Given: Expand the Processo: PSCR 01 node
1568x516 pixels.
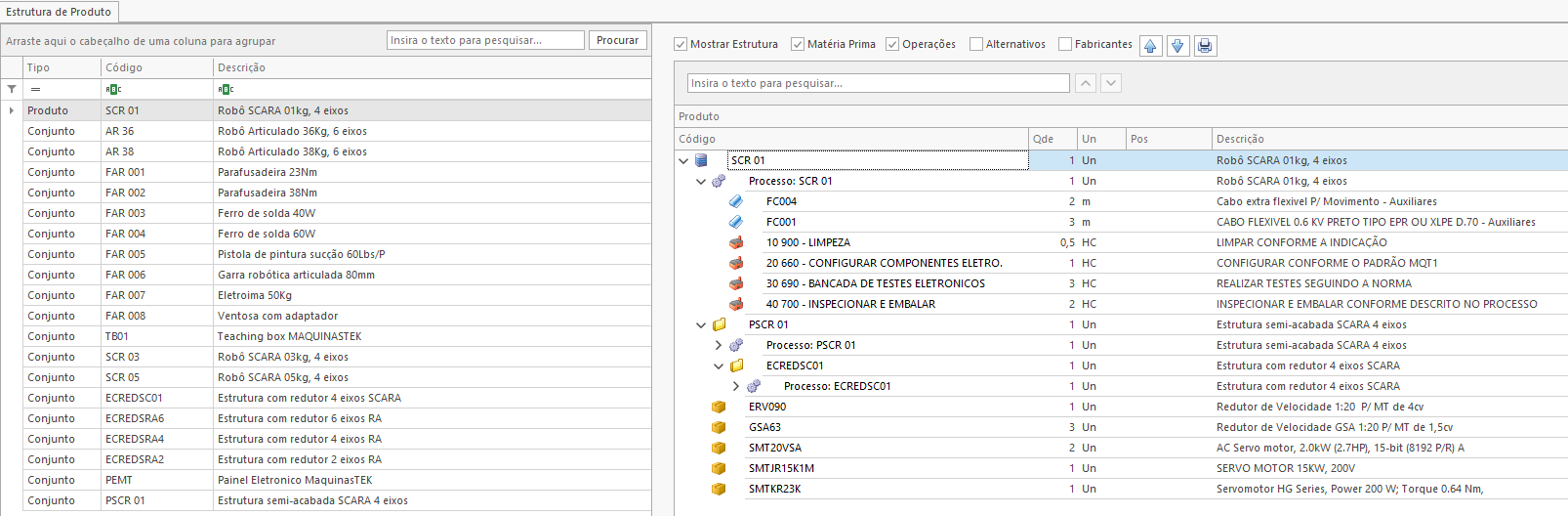Looking at the screenshot, I should 719,345.
